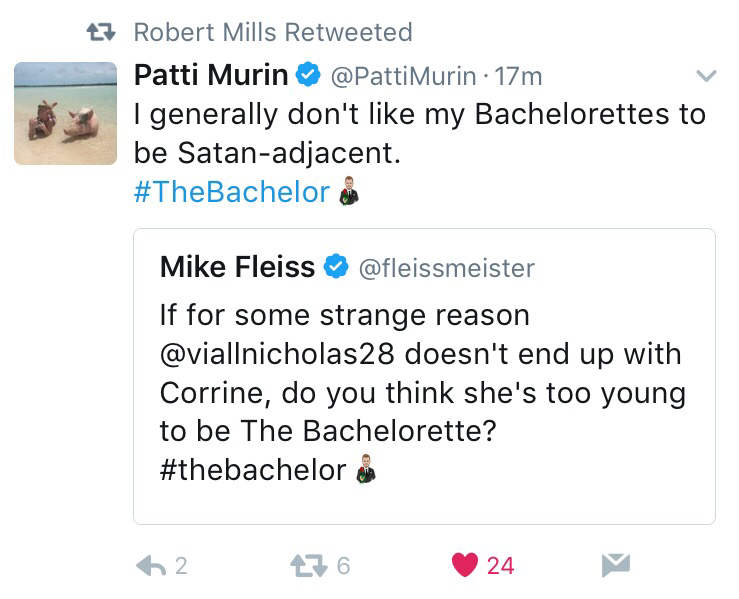This screenshot has height=599, width=739.
Task: Open Patti Murin's profile via display name
Action: coord(210,75)
